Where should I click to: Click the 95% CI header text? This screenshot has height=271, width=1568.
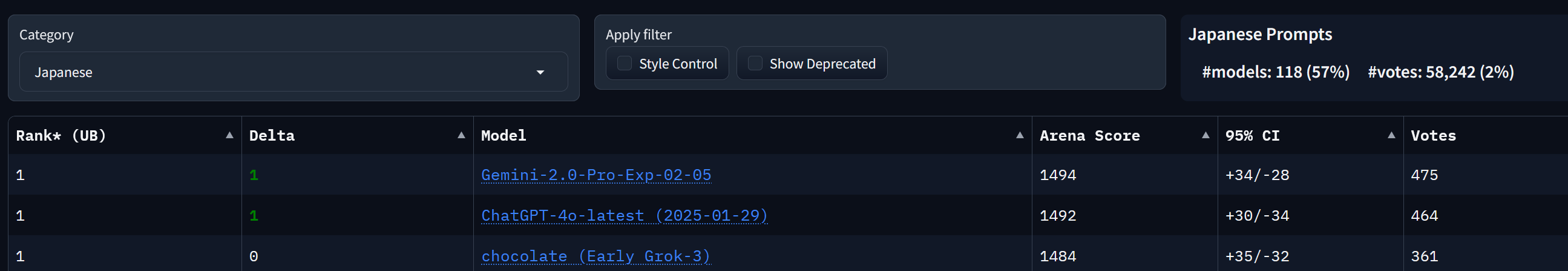point(1252,136)
